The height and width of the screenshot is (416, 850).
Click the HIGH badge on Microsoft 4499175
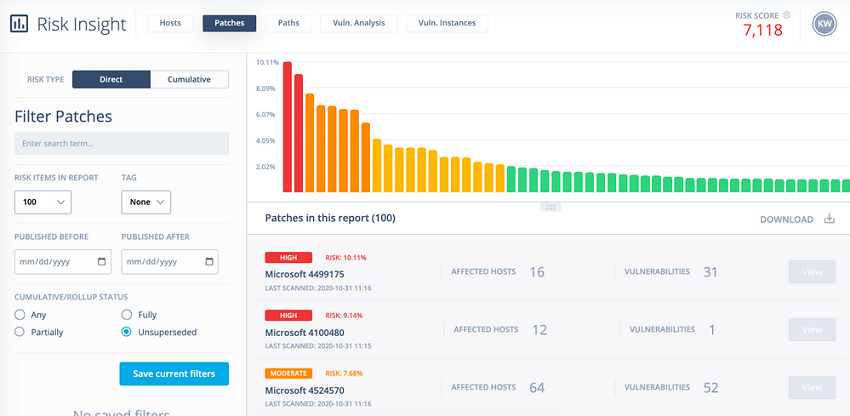pos(288,258)
